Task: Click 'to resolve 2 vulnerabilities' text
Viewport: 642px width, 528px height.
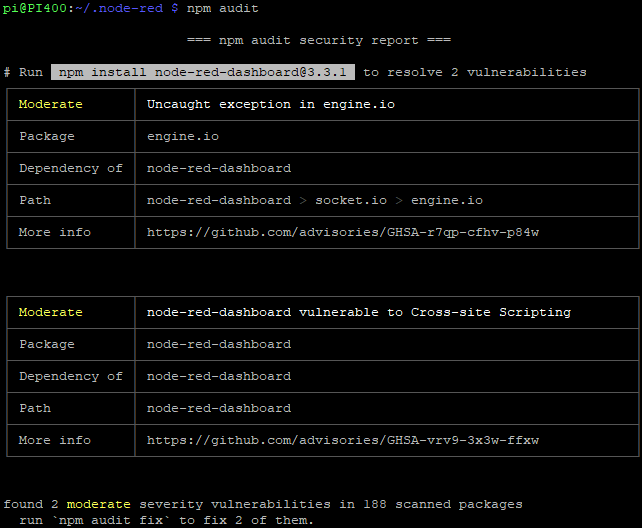Action: (x=475, y=72)
